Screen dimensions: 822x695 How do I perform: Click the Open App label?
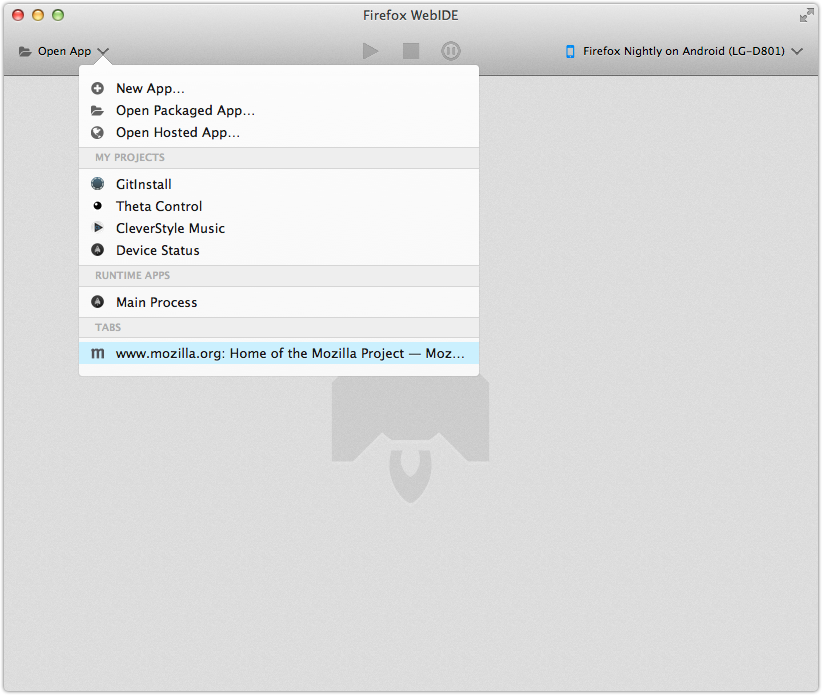pos(64,51)
